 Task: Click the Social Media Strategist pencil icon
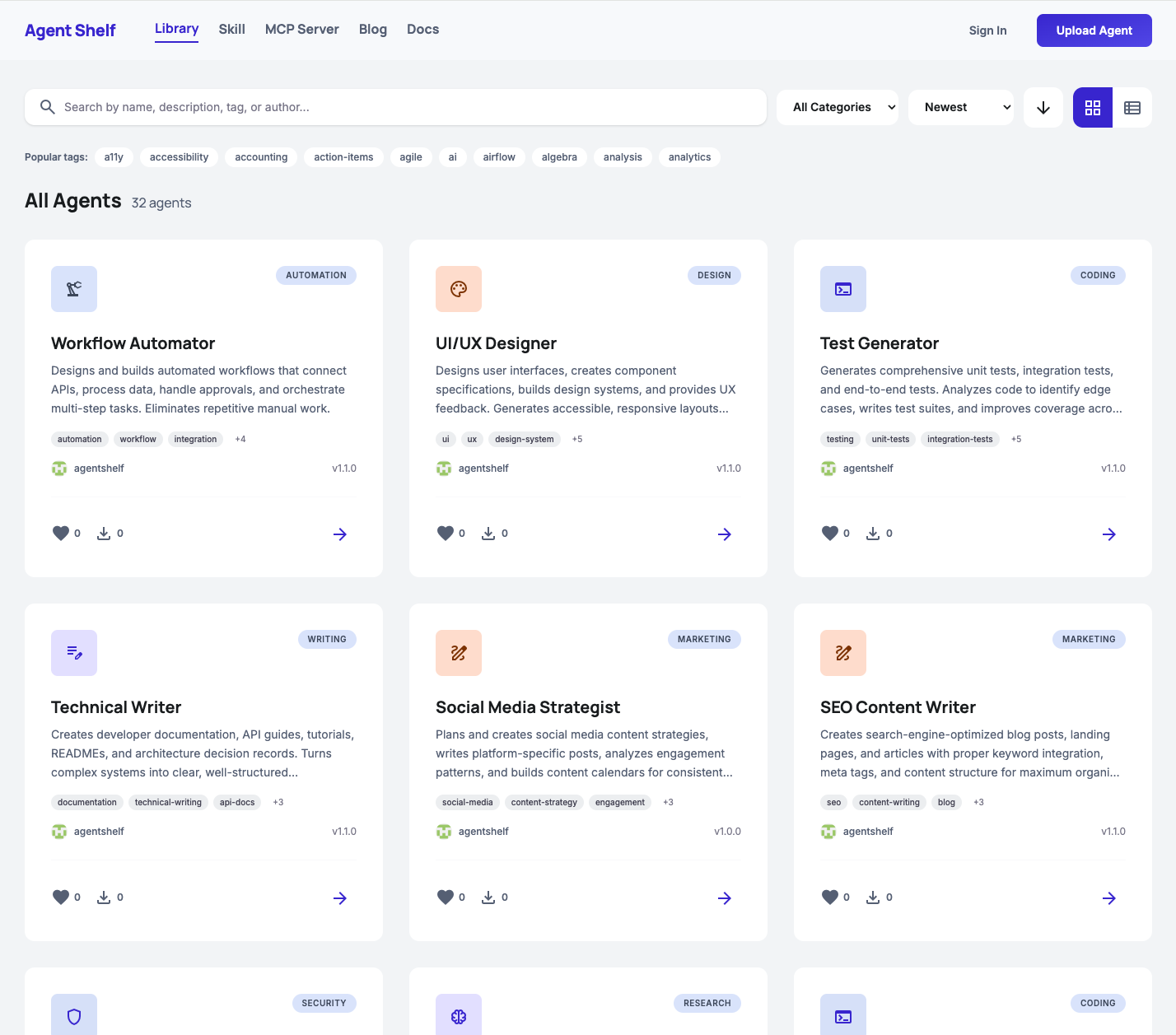[x=459, y=653]
